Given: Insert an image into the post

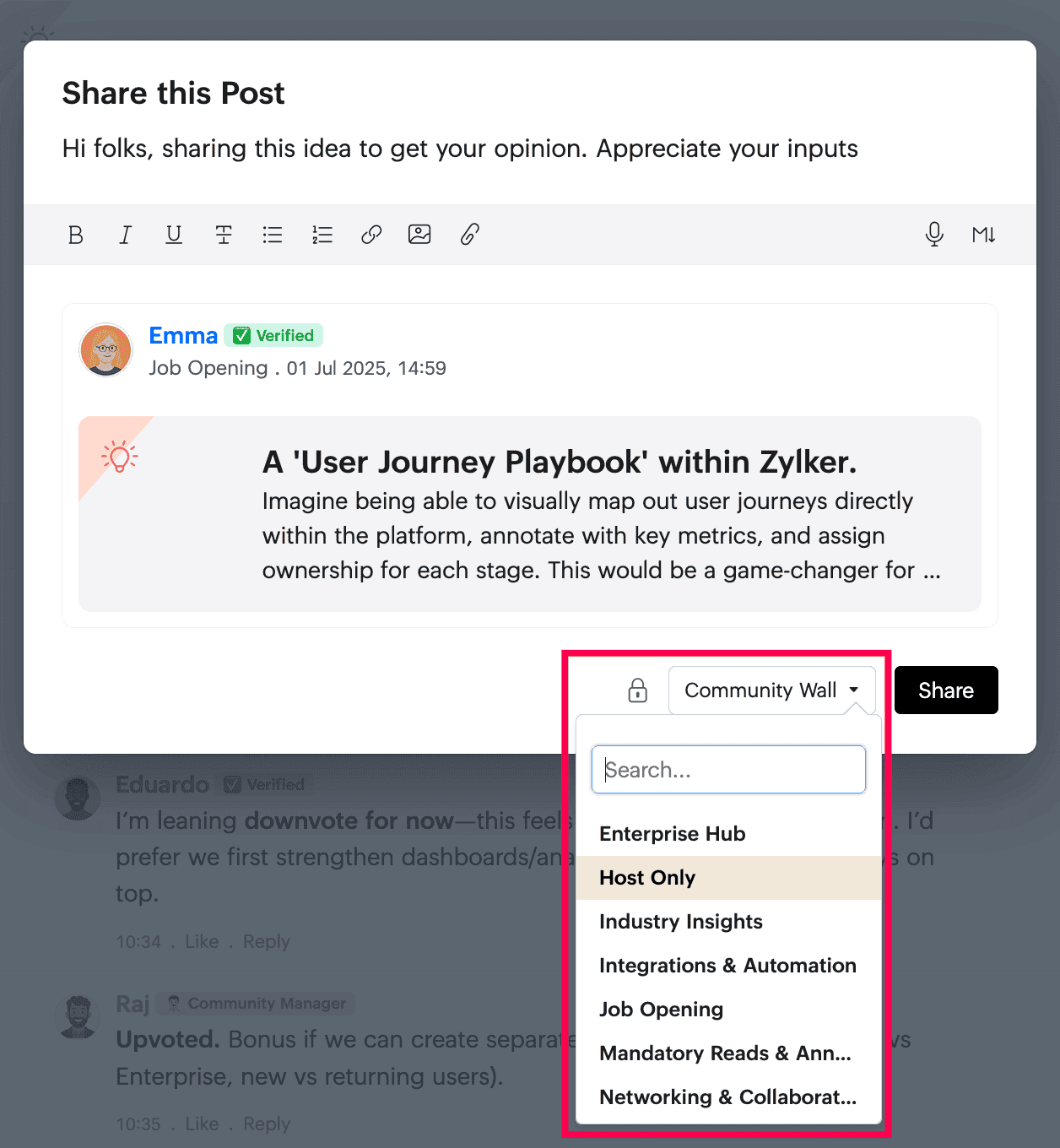Looking at the screenshot, I should click(x=419, y=235).
